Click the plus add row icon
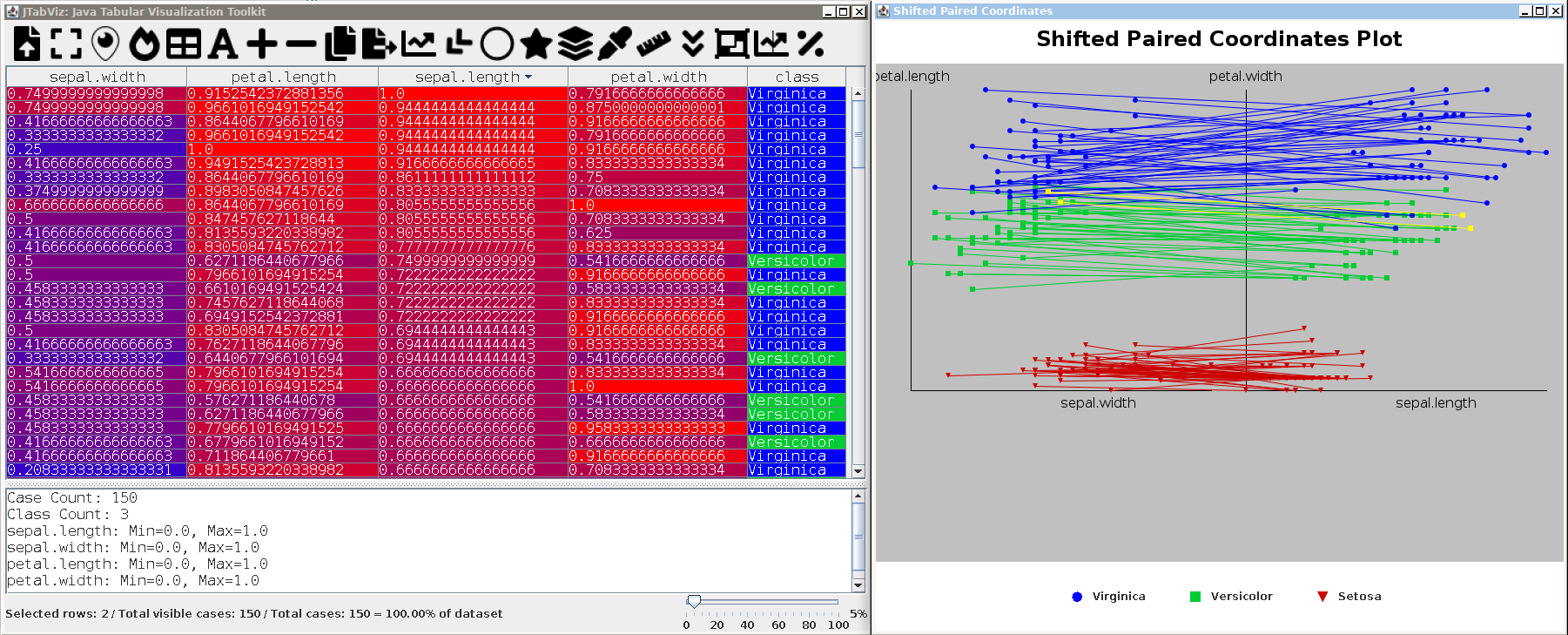Viewport: 1568px width, 635px height. pyautogui.click(x=262, y=44)
